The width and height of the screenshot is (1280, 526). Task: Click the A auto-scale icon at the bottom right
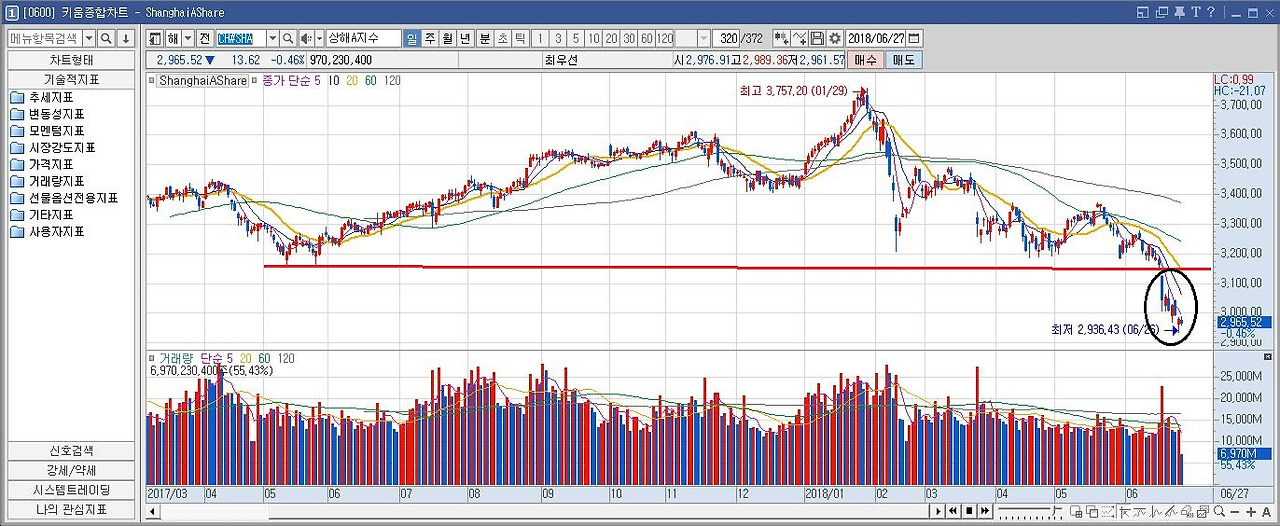tap(1267, 512)
